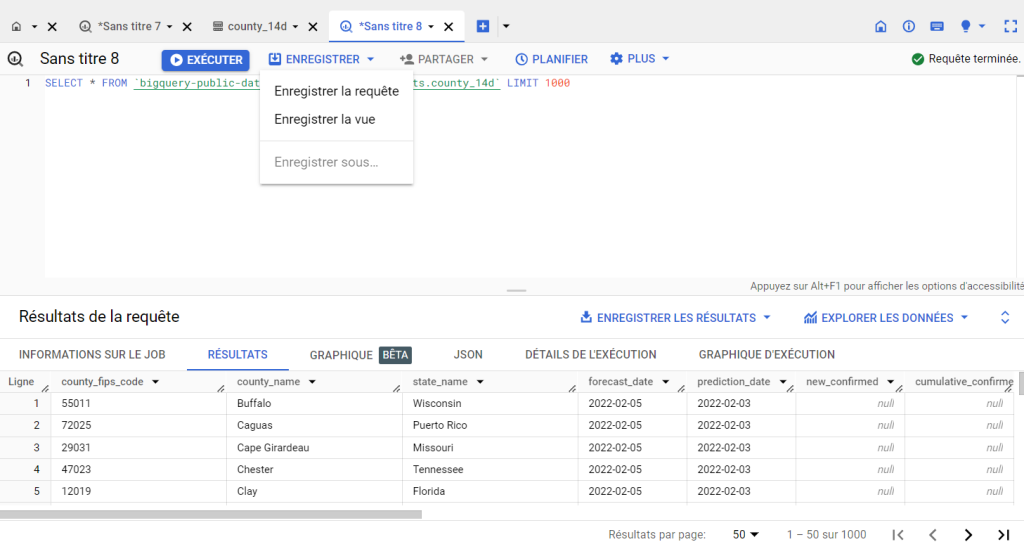Image resolution: width=1024 pixels, height=549 pixels.
Task: Select Enregistrer la requête menu item
Action: click(x=336, y=91)
